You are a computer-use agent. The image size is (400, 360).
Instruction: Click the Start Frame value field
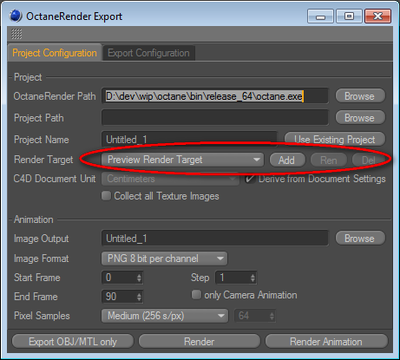point(119,277)
